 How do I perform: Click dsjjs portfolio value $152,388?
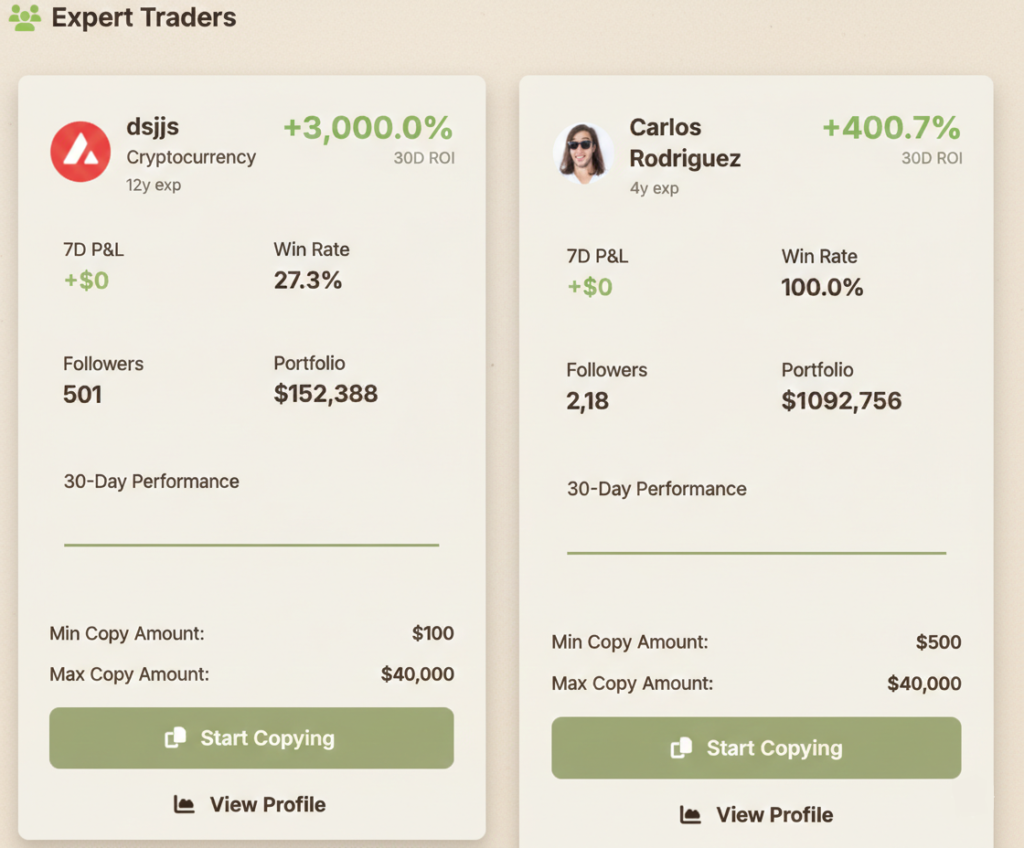point(326,394)
